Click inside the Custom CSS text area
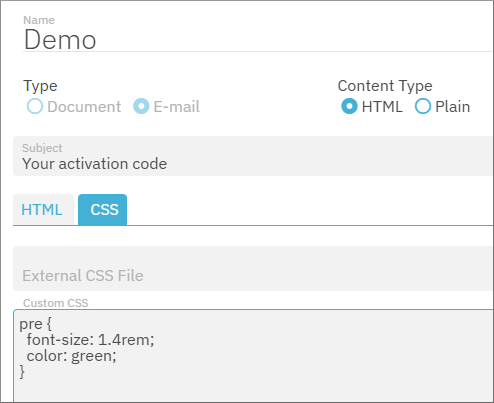This screenshot has height=403, width=494. point(253,356)
